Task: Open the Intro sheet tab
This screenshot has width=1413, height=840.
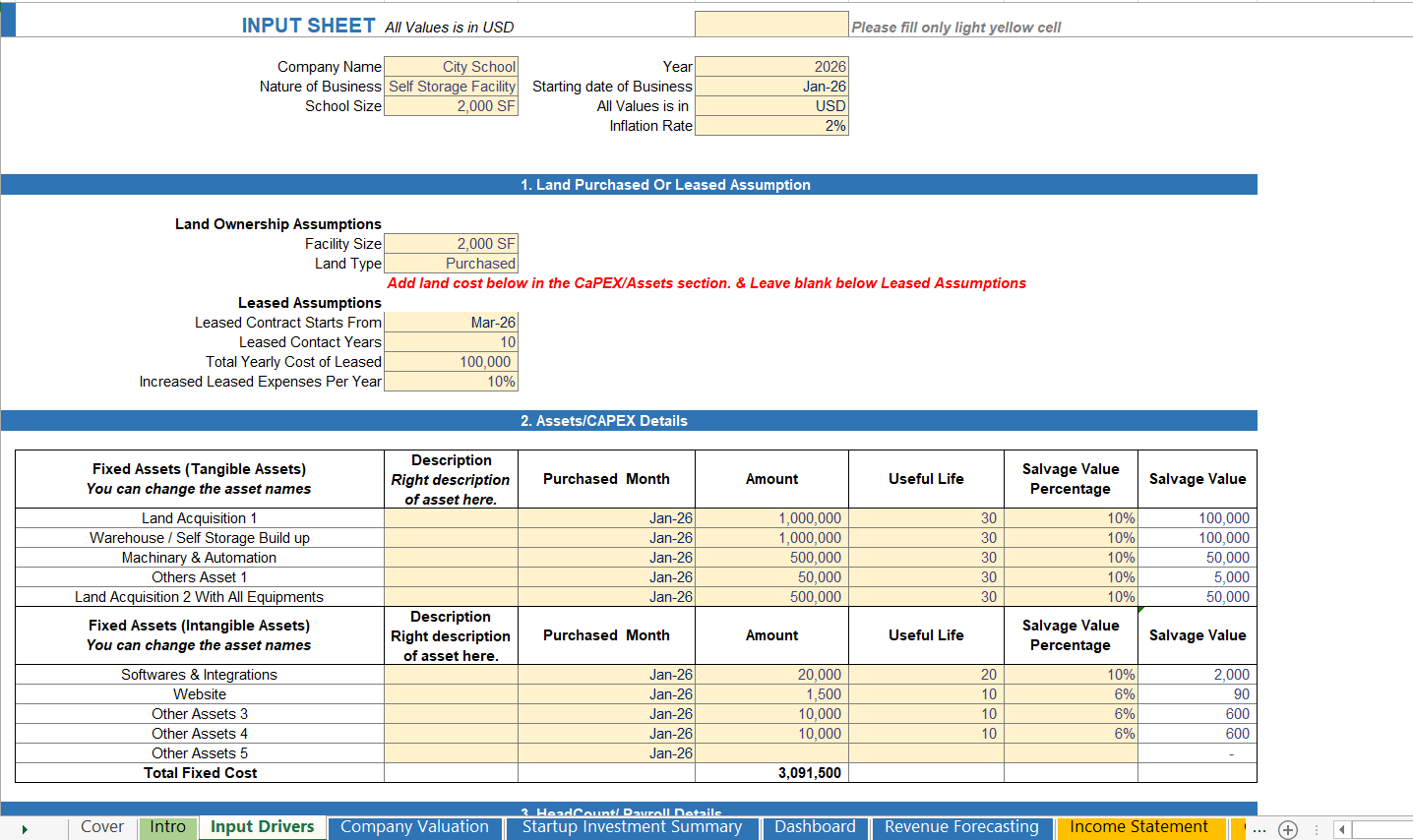Action: pyautogui.click(x=167, y=827)
